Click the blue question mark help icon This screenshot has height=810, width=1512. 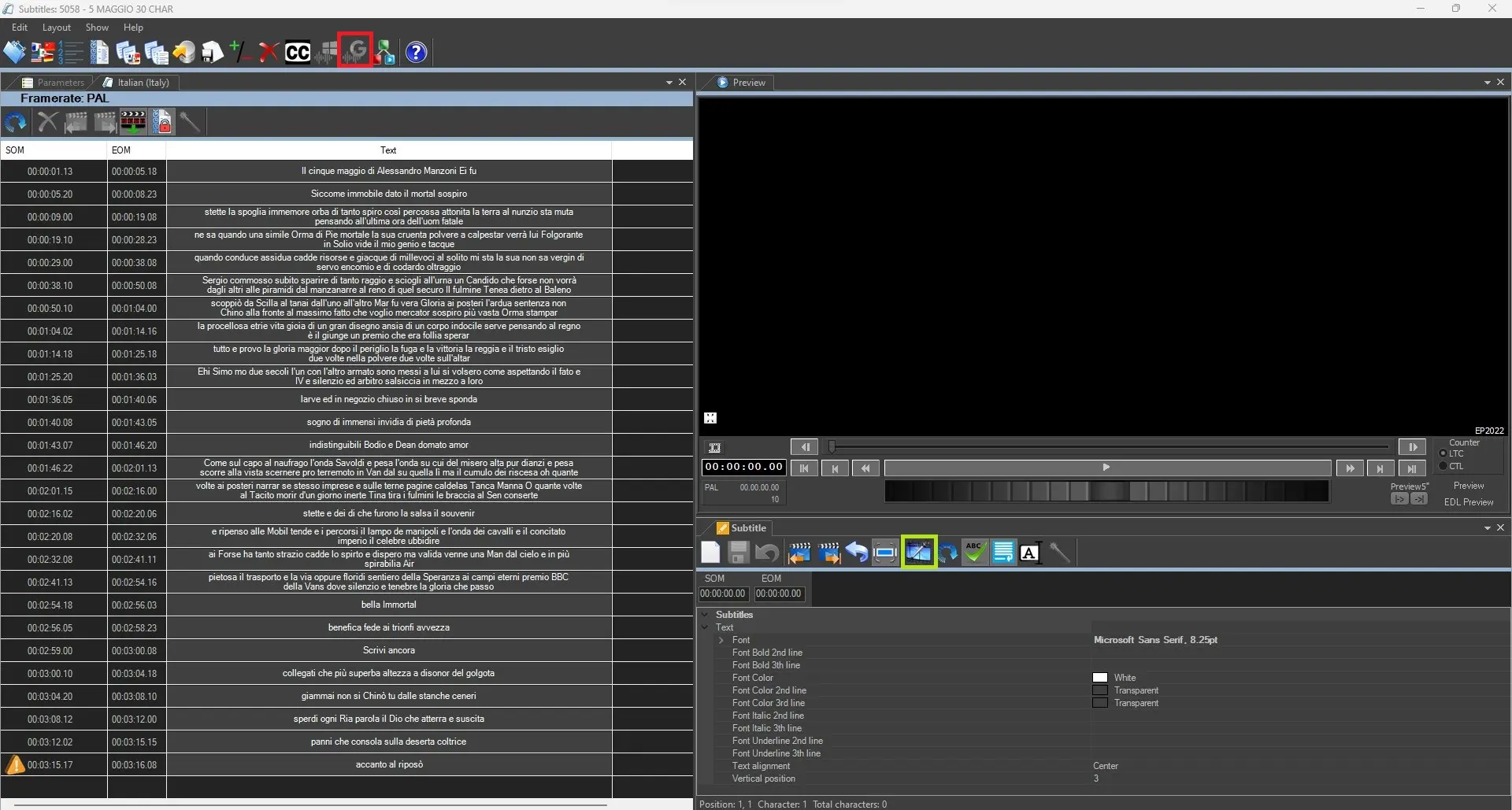click(x=416, y=53)
